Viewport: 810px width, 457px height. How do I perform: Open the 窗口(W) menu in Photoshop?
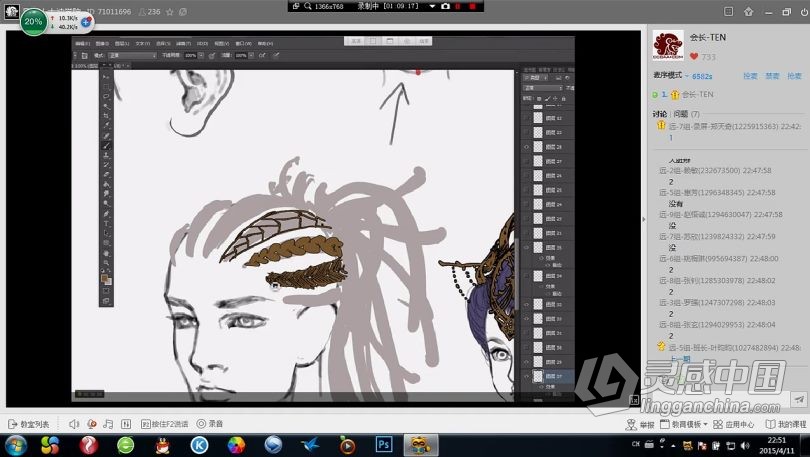pos(243,44)
